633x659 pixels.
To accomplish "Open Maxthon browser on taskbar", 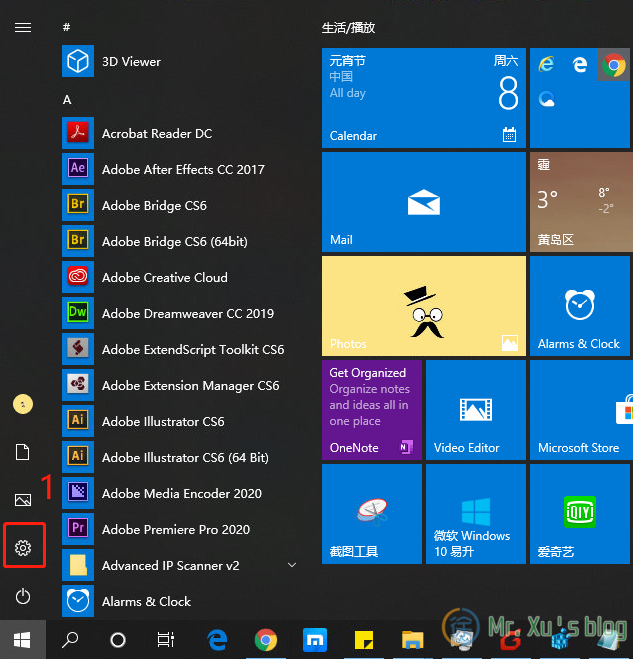I will click(x=315, y=640).
